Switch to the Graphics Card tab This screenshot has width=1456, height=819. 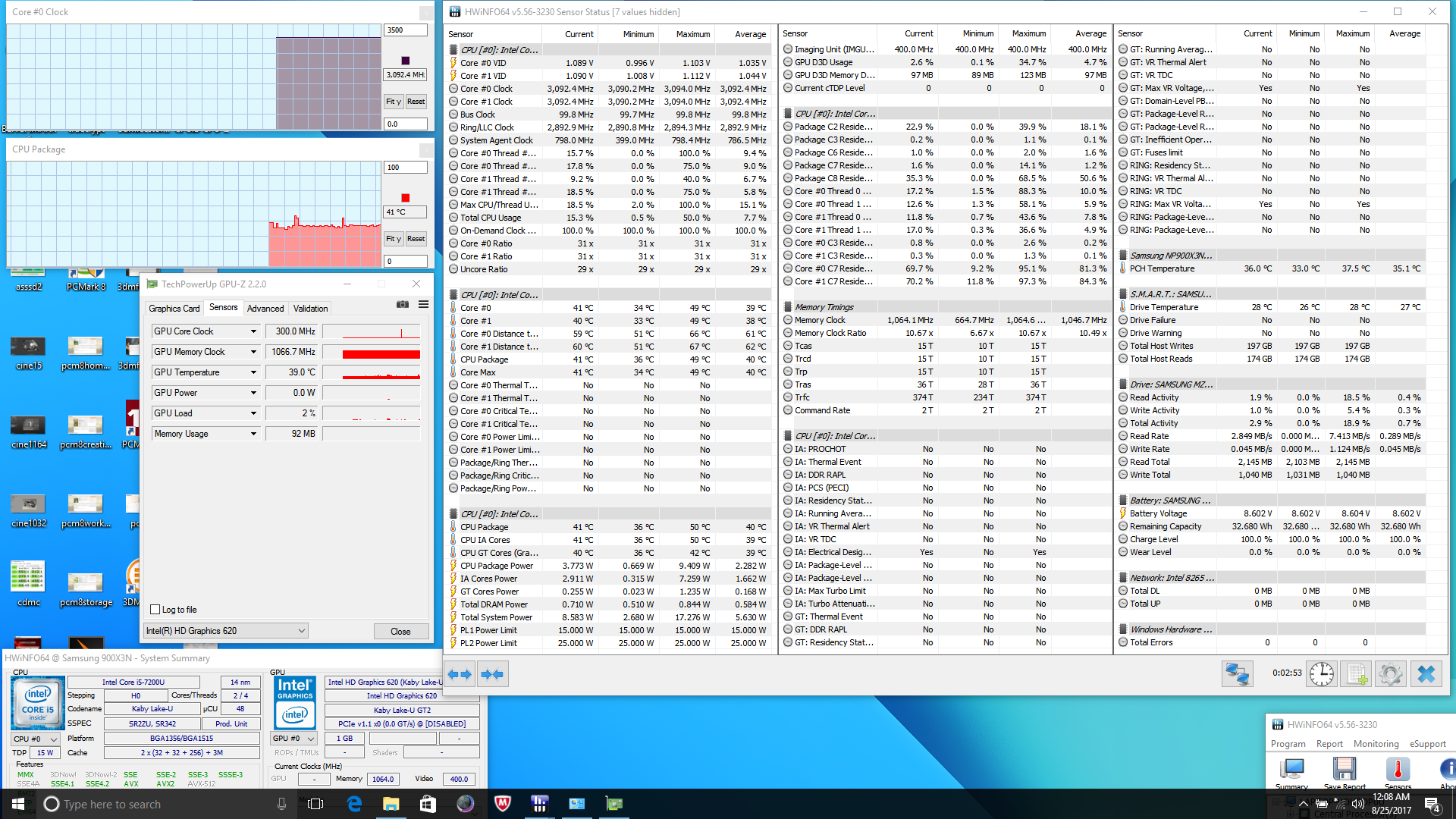click(x=174, y=309)
